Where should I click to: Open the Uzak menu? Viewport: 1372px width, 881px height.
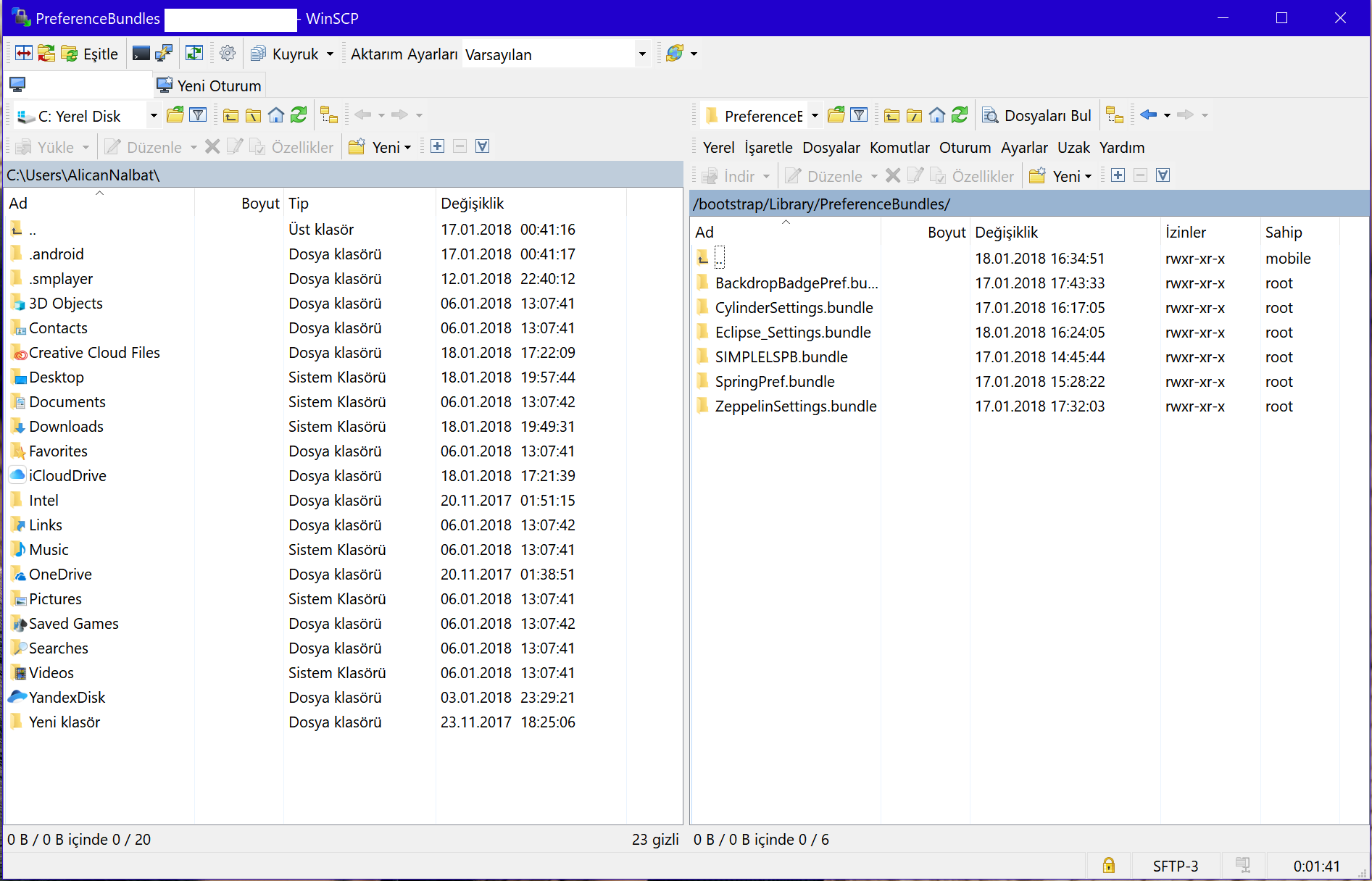[x=1073, y=148]
